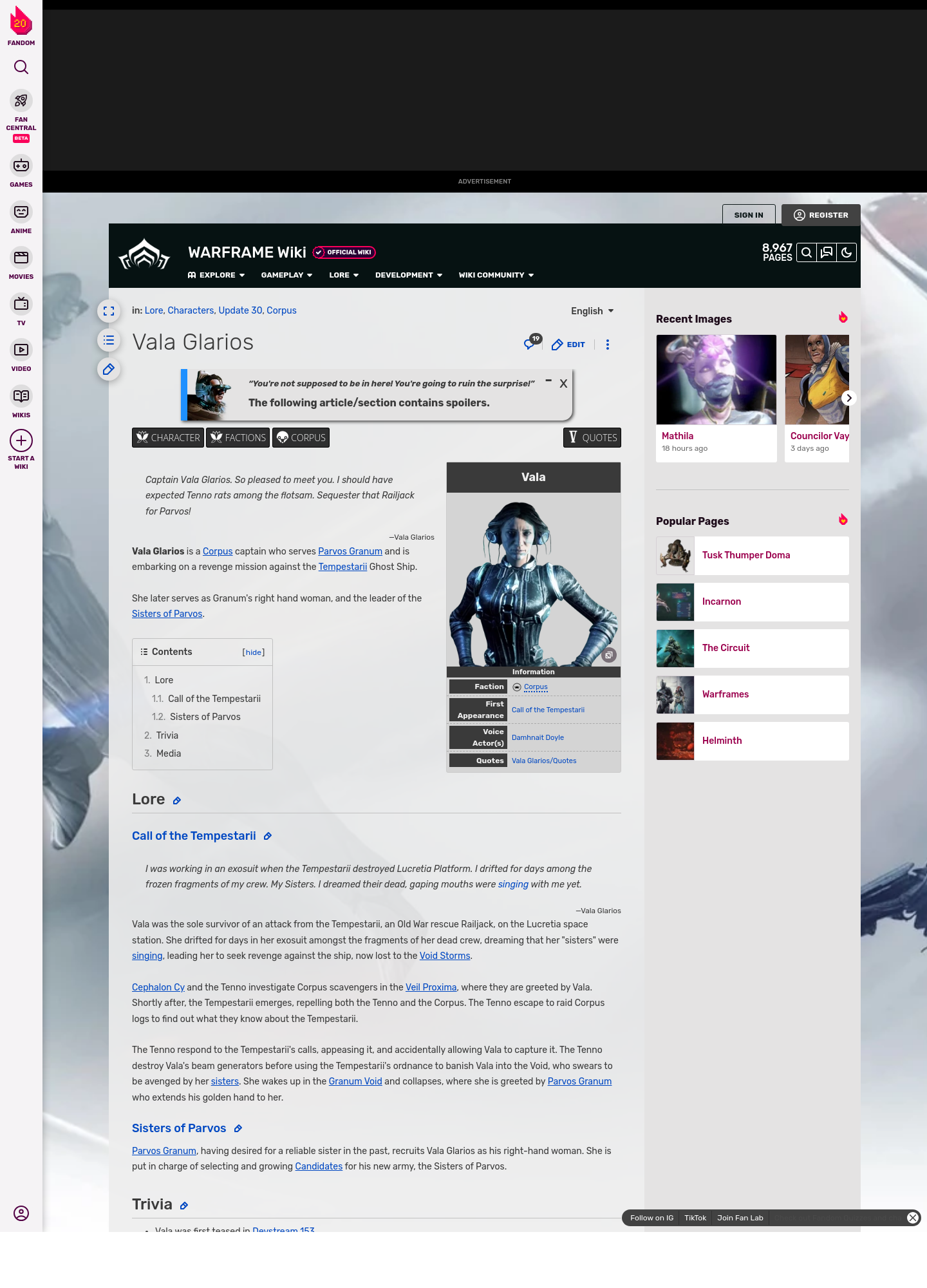Viewport: 927px width, 1288px height.
Task: Open the Development dropdown menu
Action: [409, 275]
